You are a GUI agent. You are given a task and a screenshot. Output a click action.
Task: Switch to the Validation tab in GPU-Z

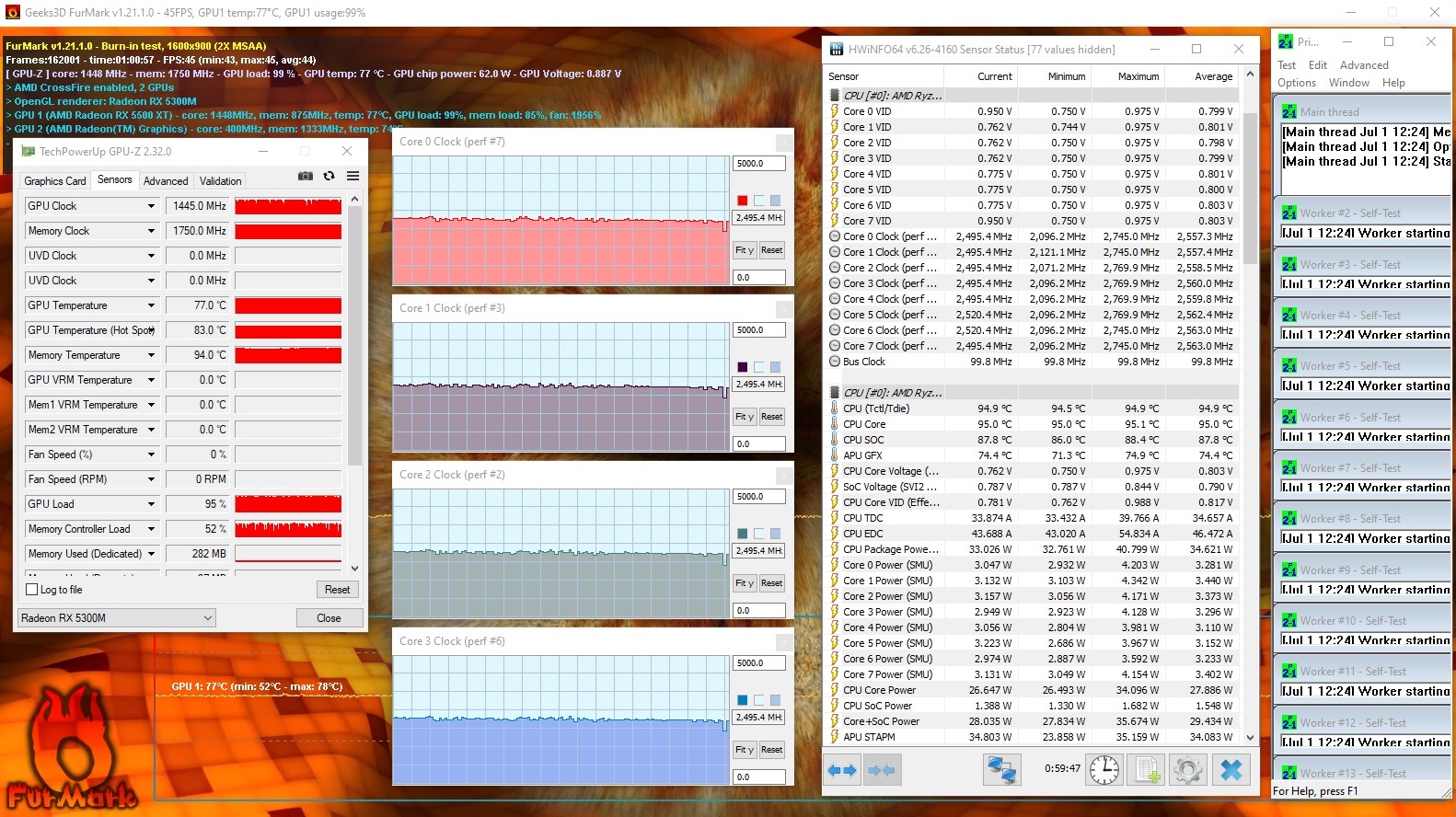221,181
